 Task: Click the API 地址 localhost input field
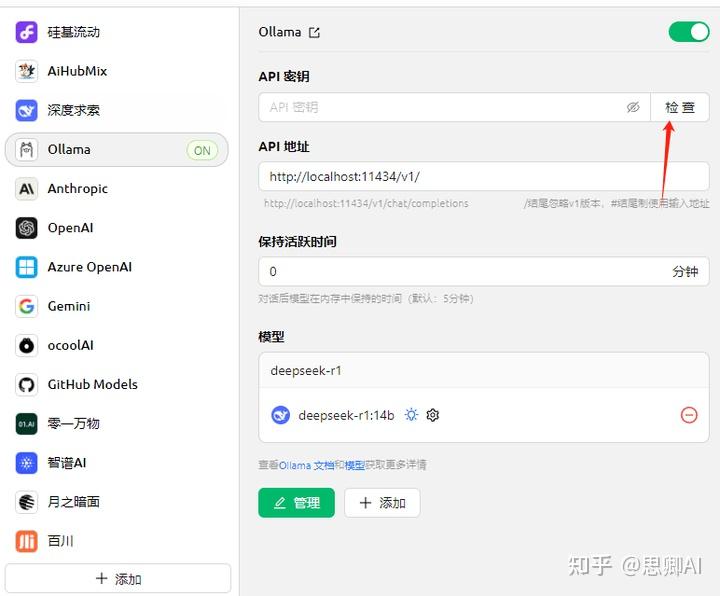click(x=484, y=177)
